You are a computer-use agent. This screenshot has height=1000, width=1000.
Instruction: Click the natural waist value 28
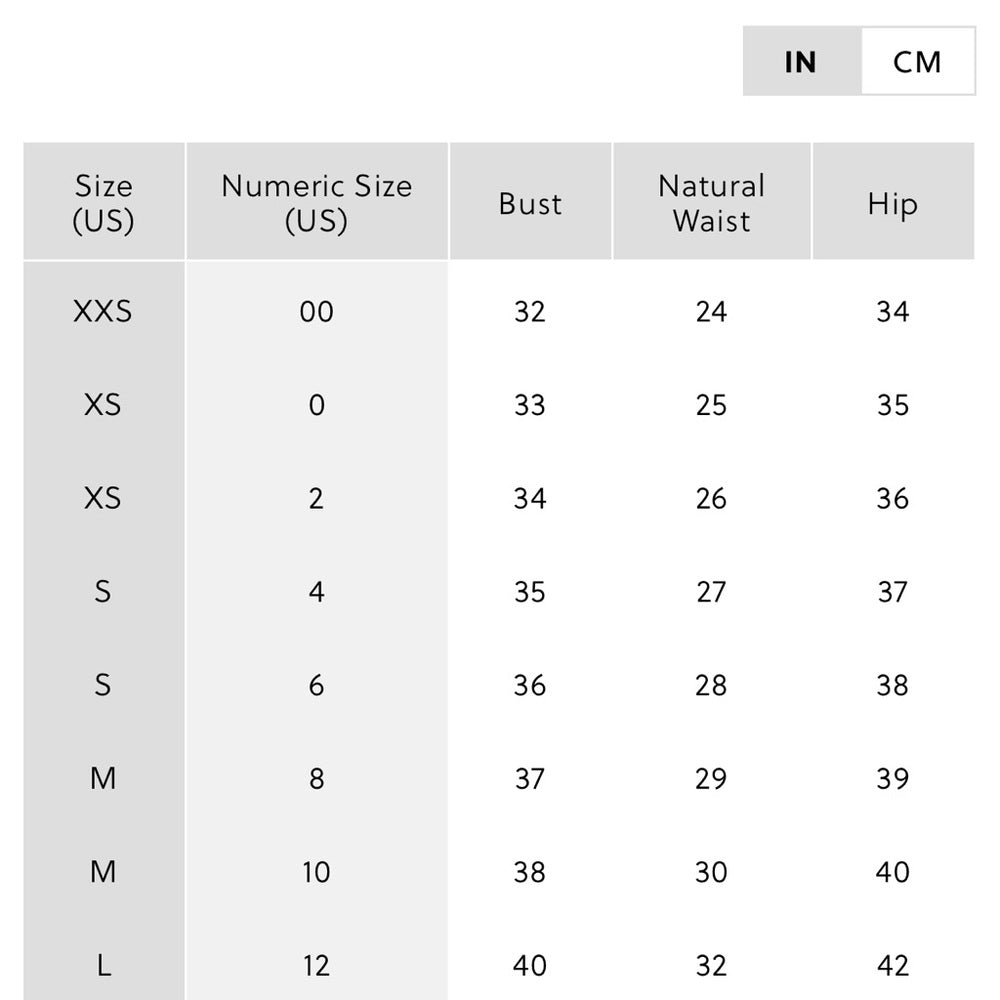[711, 685]
